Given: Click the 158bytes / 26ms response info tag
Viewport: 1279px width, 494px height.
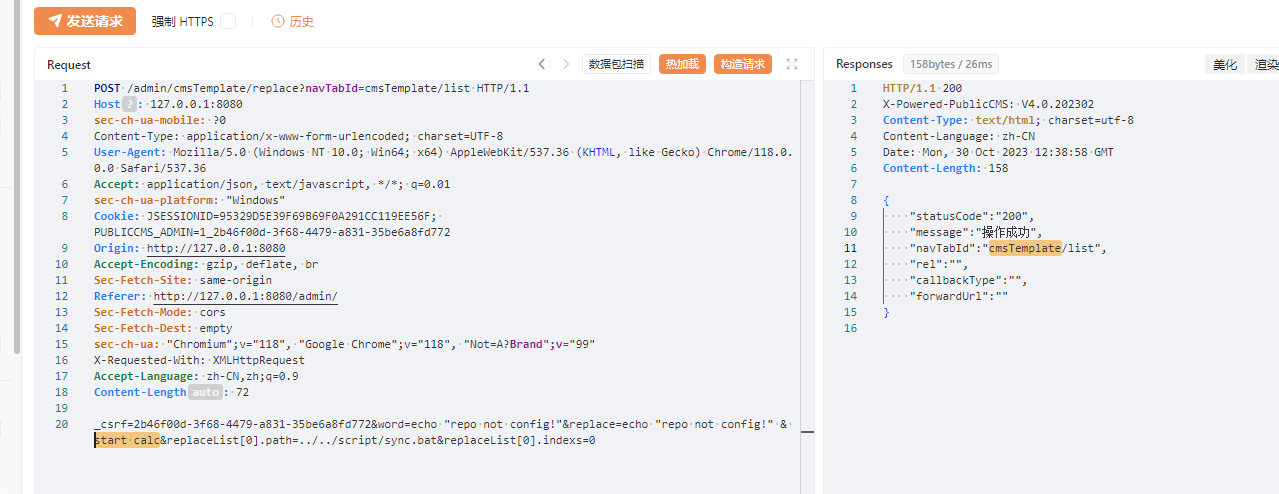Looking at the screenshot, I should point(950,64).
